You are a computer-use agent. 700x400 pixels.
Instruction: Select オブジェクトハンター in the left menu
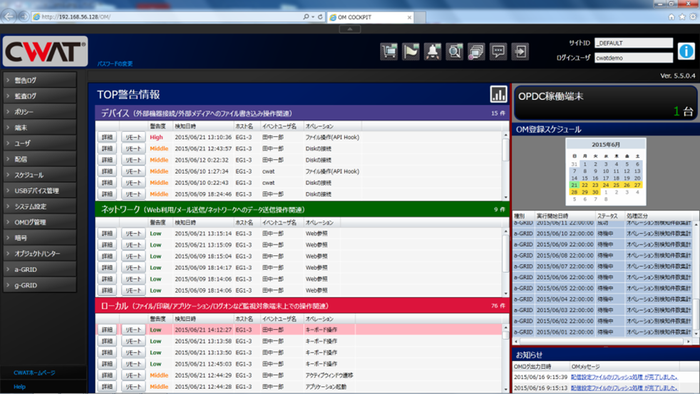tap(38, 253)
